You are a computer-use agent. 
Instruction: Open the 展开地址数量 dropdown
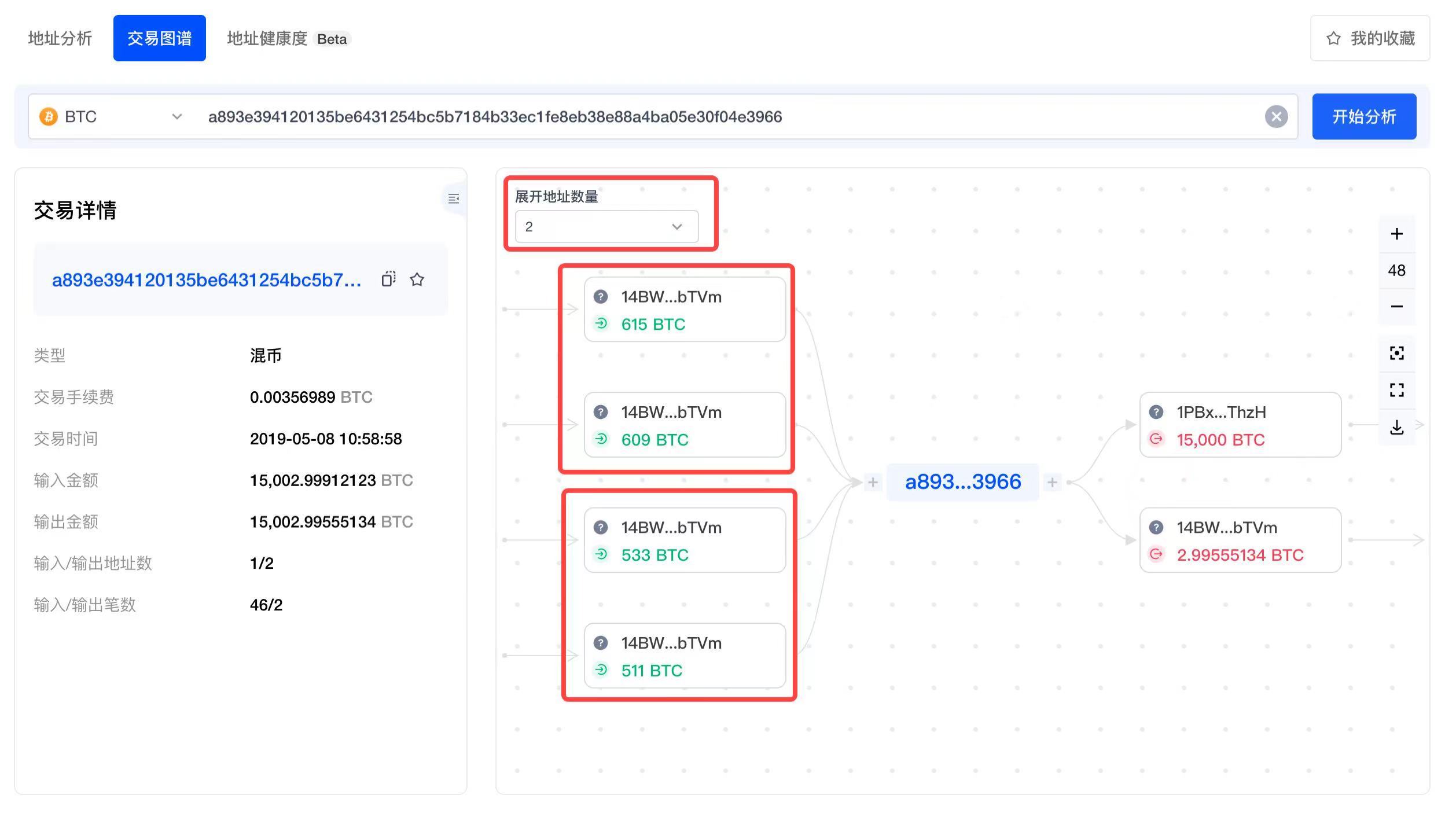tap(606, 227)
